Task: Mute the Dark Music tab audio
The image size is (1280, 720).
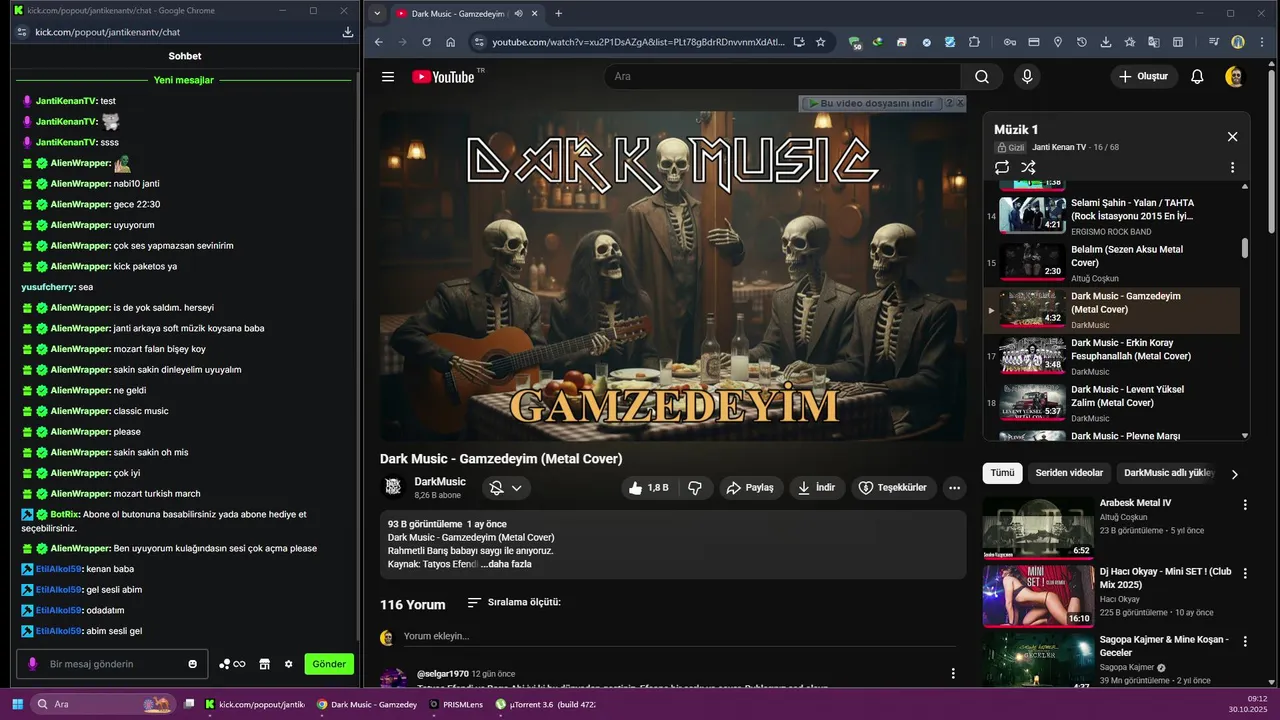Action: pyautogui.click(x=519, y=14)
